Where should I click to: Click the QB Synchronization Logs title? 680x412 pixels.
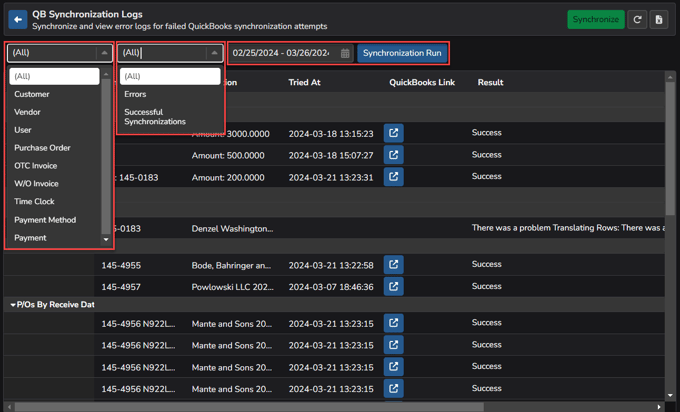87,14
